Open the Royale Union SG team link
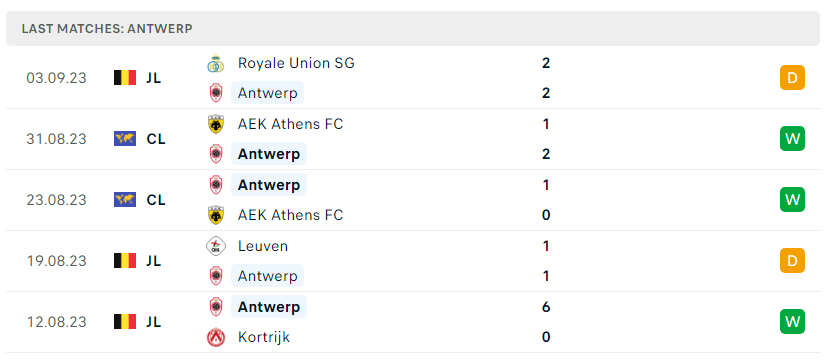This screenshot has height=362, width=824. 296,64
